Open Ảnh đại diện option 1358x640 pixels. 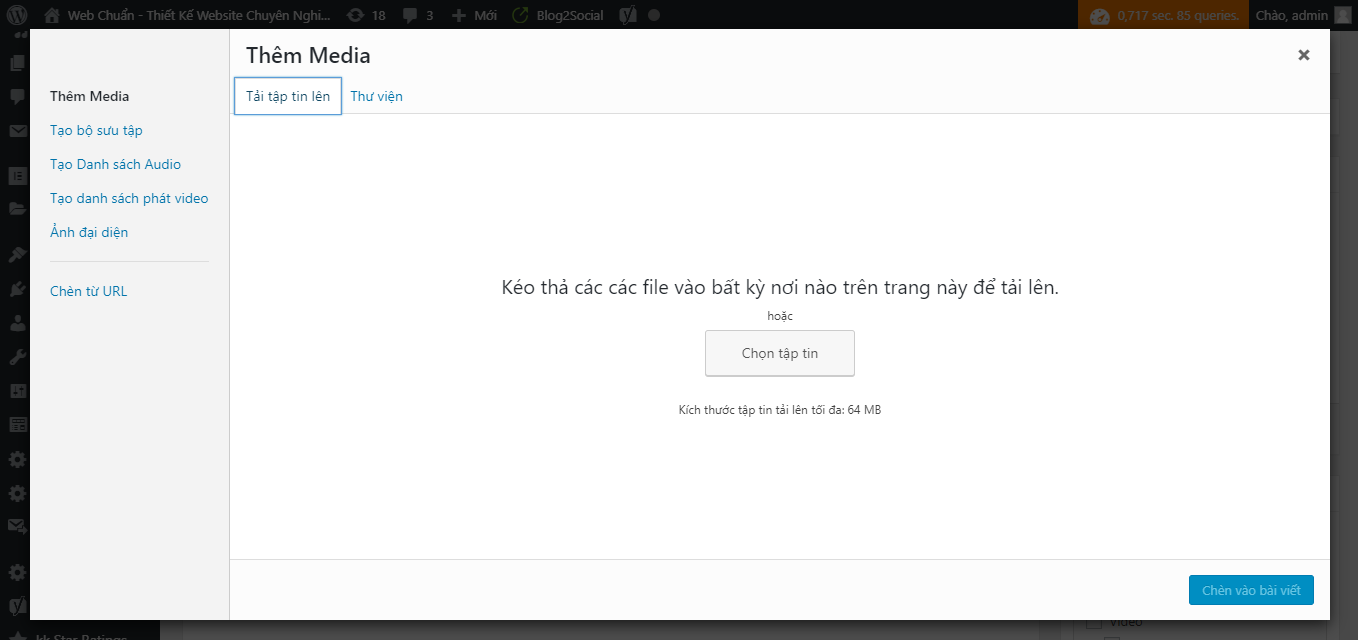pyautogui.click(x=89, y=232)
